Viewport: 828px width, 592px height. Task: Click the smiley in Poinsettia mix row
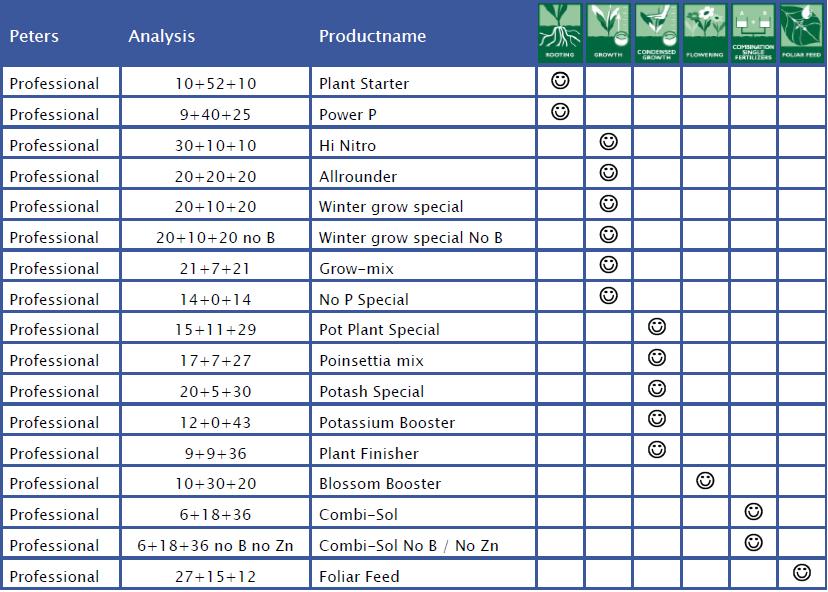tap(657, 358)
